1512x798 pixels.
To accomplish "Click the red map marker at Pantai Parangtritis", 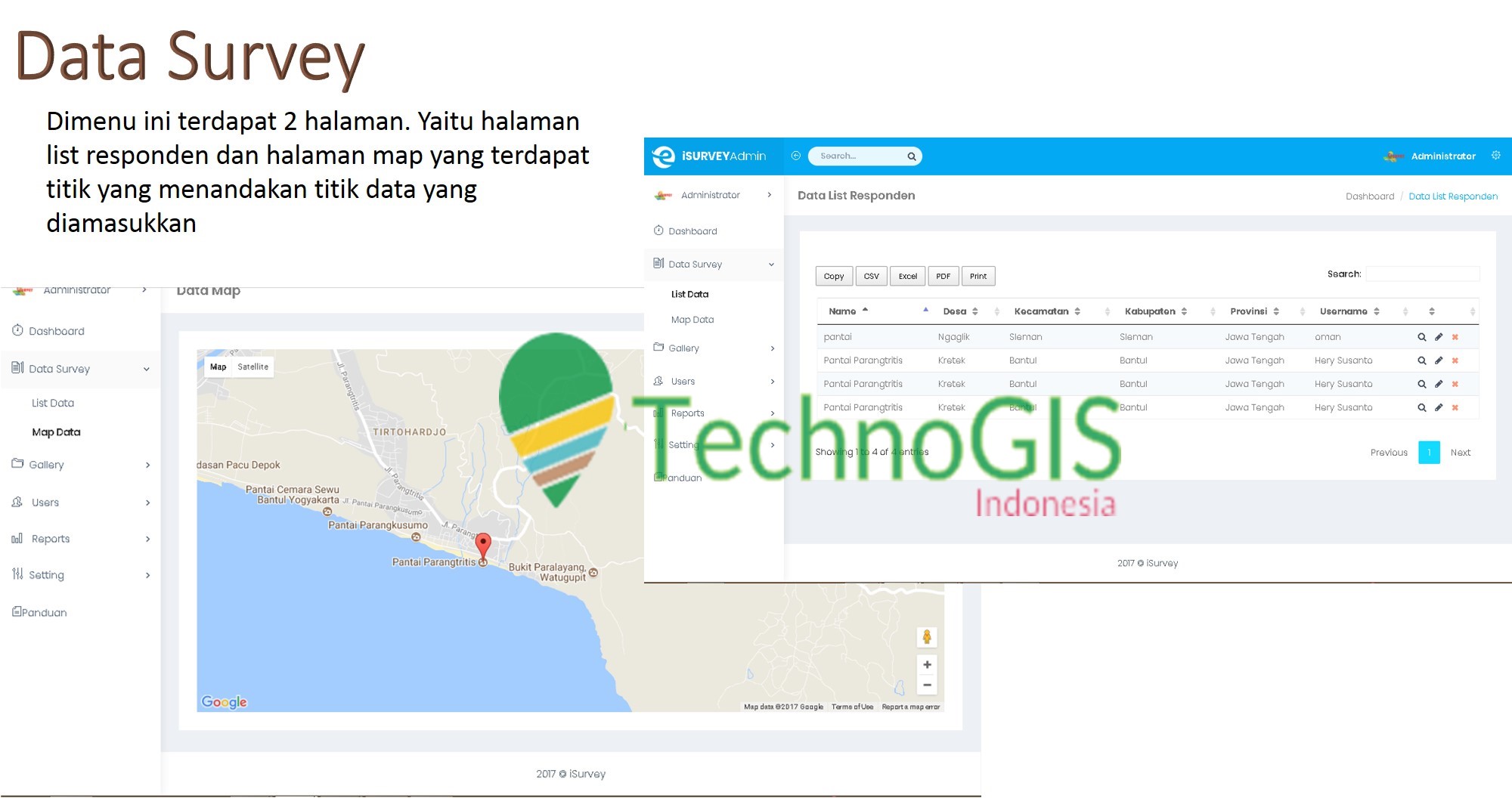I will point(483,546).
